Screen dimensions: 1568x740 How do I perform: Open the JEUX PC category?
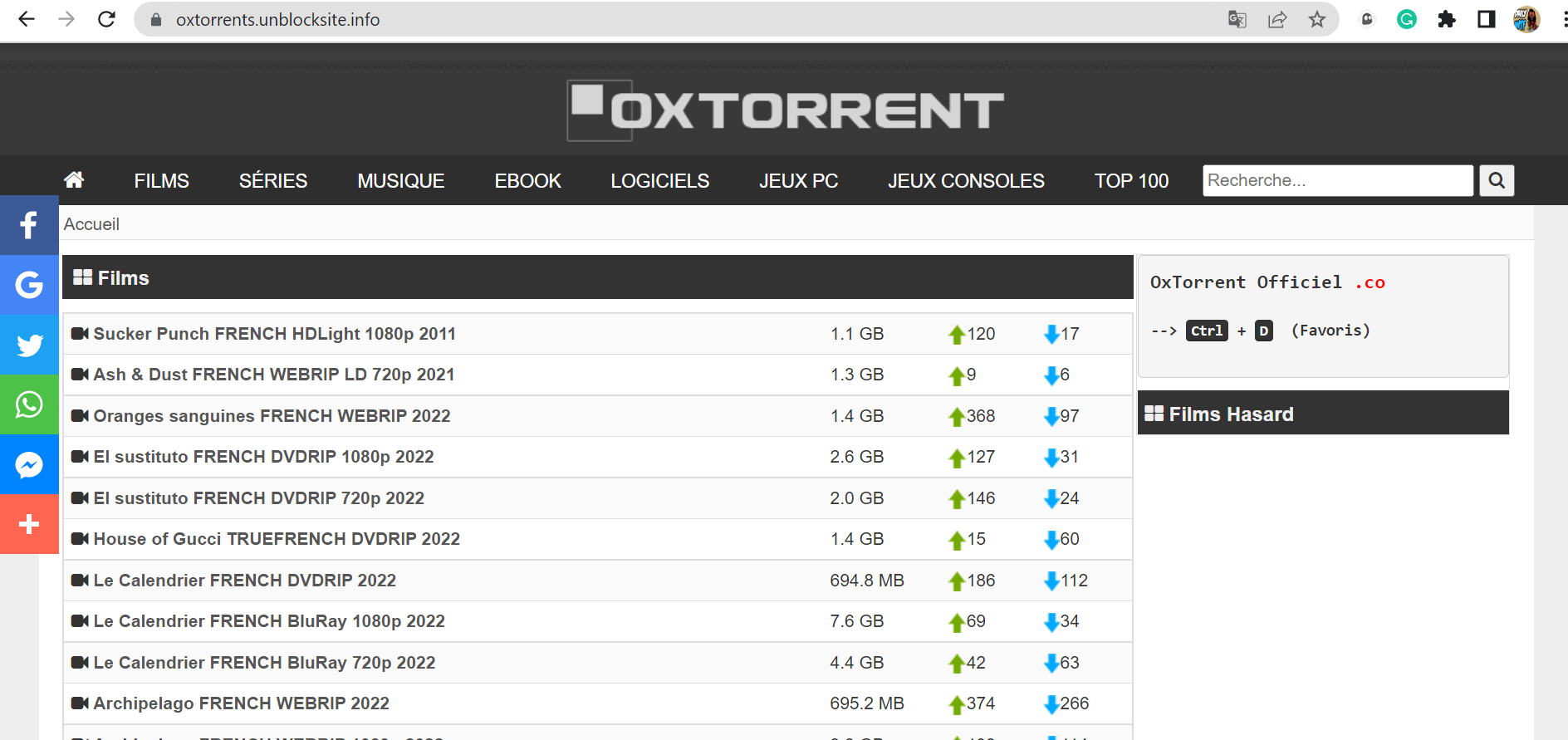tap(799, 180)
